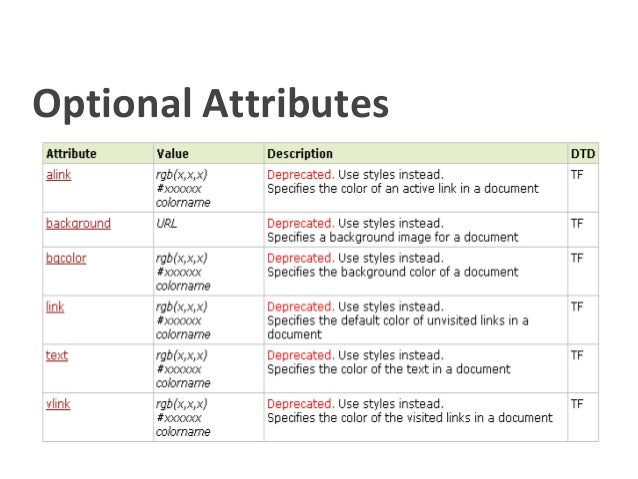Click the DTD column header
Screen dimensions: 638x479
pyautogui.click(x=581, y=154)
